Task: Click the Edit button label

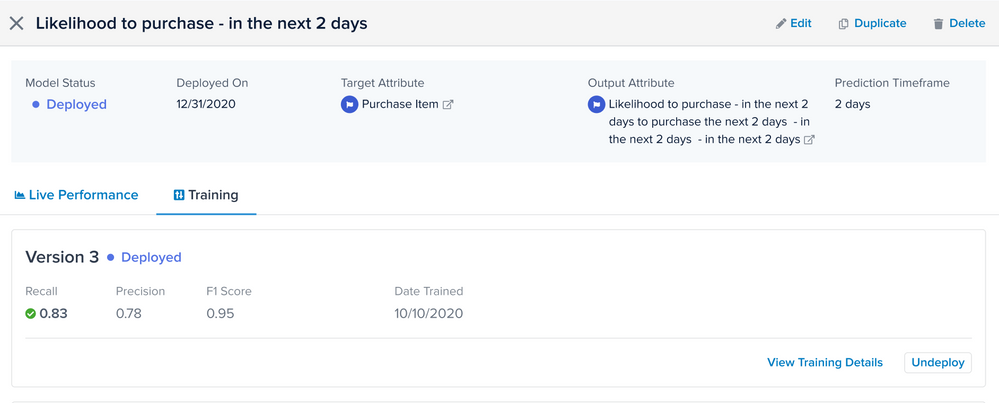Action: click(x=801, y=23)
